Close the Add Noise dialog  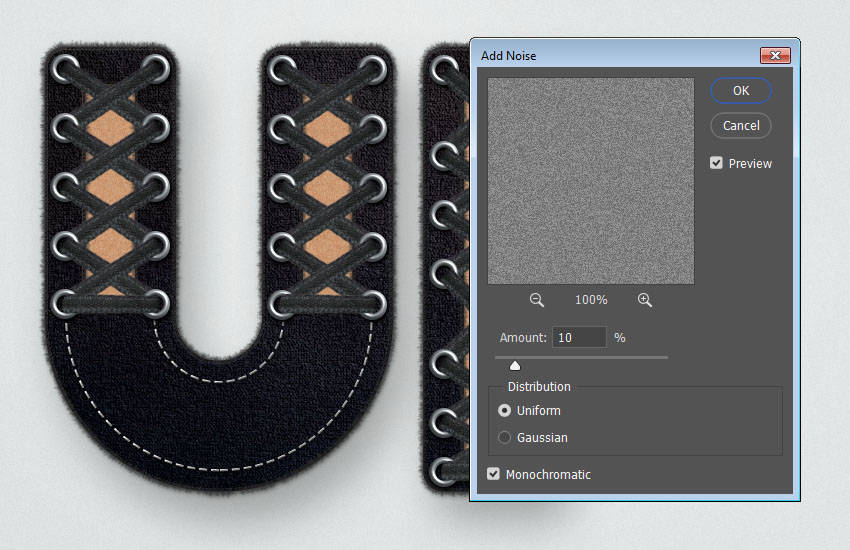(775, 55)
